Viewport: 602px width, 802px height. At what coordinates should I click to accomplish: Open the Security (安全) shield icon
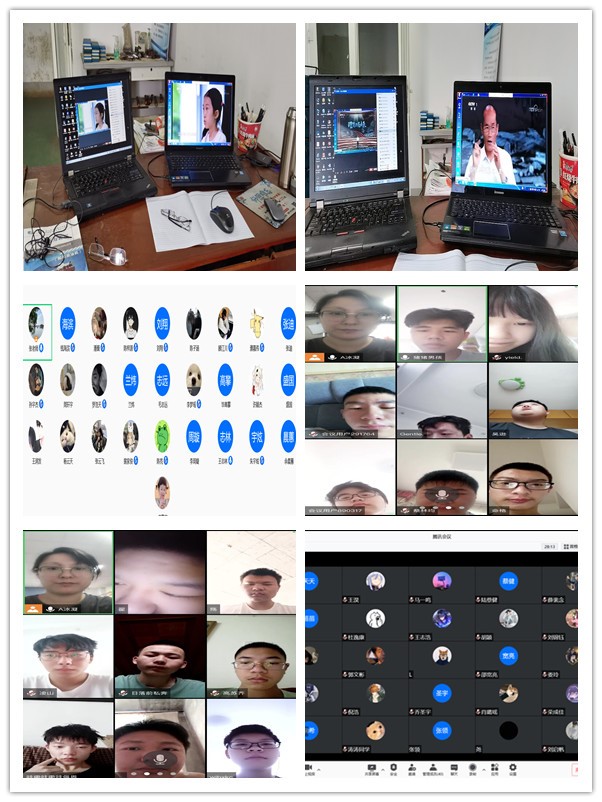tap(393, 768)
